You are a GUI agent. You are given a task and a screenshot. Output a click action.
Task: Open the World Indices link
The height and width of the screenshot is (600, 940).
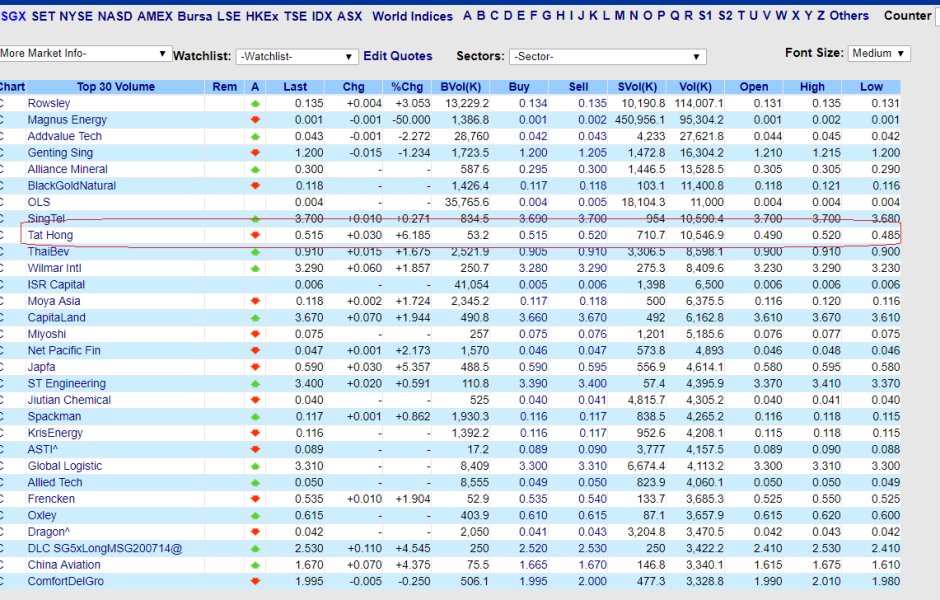(412, 16)
